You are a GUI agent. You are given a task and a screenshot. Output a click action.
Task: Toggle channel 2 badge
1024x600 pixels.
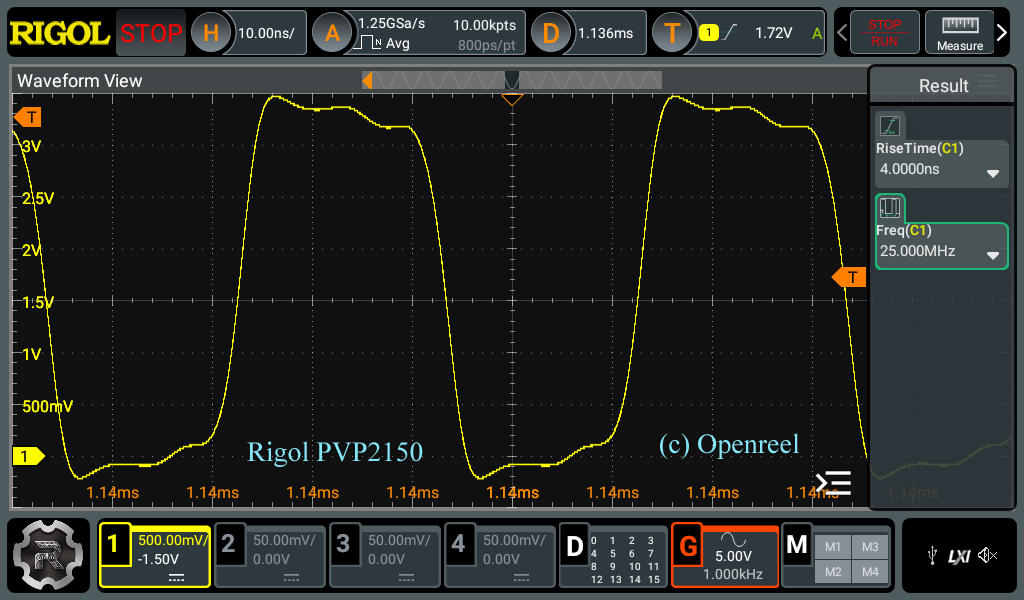(x=229, y=544)
